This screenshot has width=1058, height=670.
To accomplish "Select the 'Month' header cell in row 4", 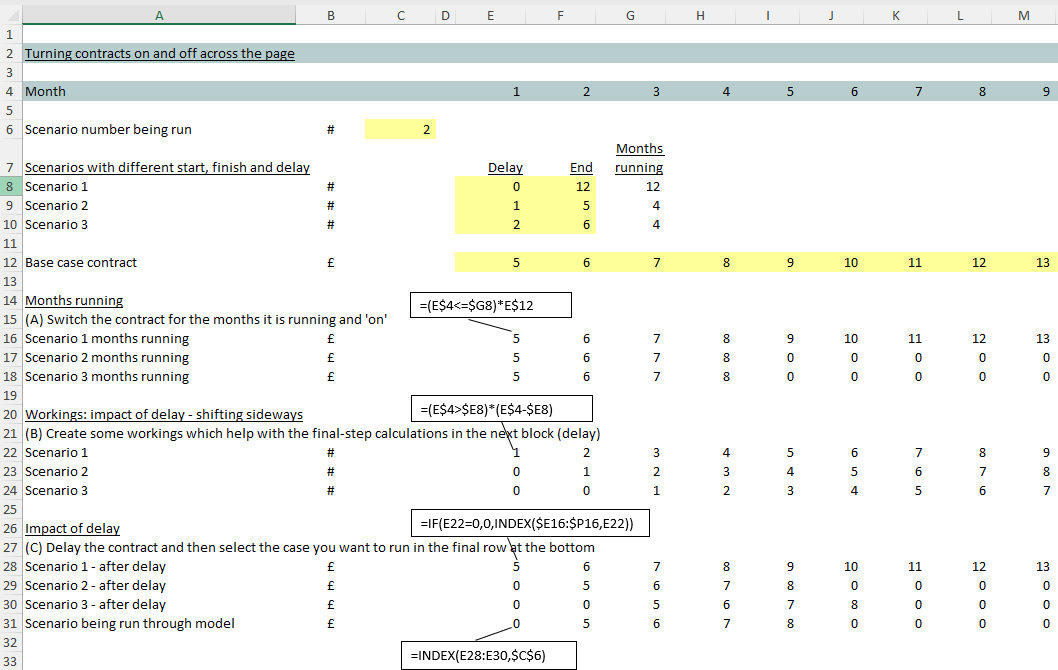I will pyautogui.click(x=45, y=91).
